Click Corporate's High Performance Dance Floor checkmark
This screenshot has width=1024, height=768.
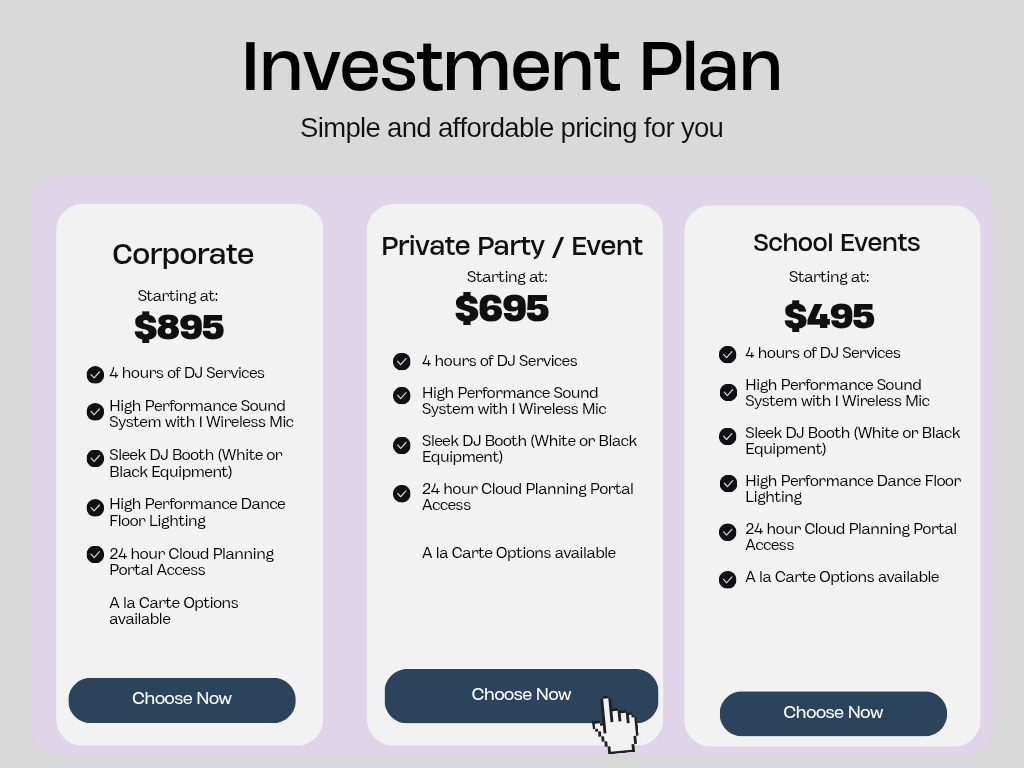coord(95,507)
